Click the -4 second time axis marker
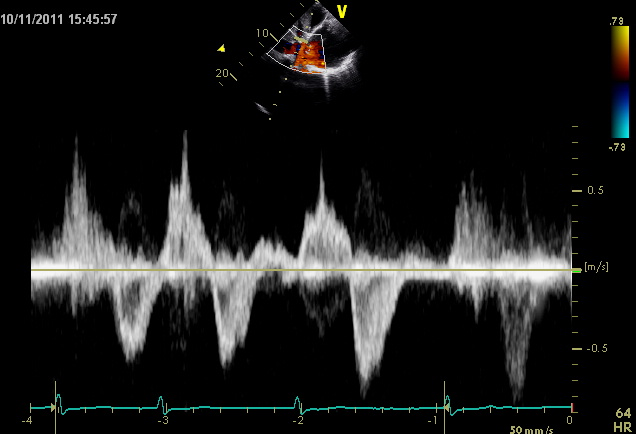Screen dimensions: 636x434 (29, 421)
